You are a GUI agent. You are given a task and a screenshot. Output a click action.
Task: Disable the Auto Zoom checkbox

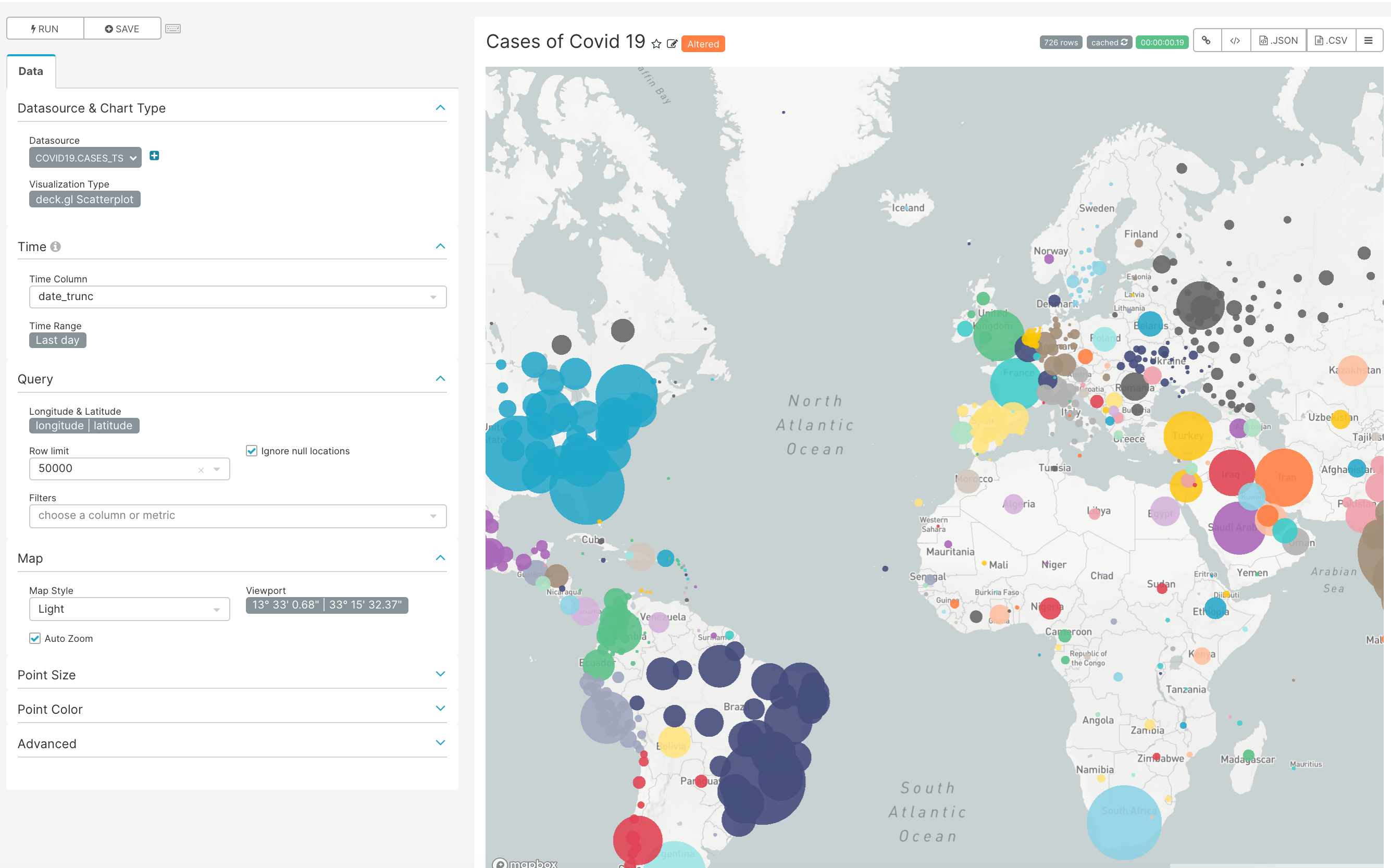(35, 638)
